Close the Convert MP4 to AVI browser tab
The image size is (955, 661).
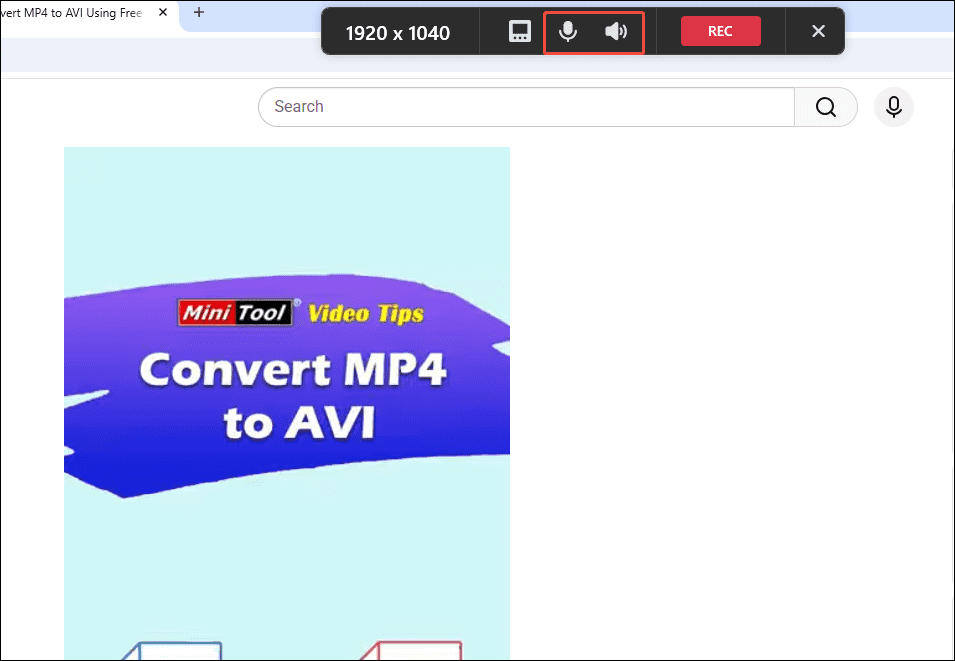[x=163, y=12]
